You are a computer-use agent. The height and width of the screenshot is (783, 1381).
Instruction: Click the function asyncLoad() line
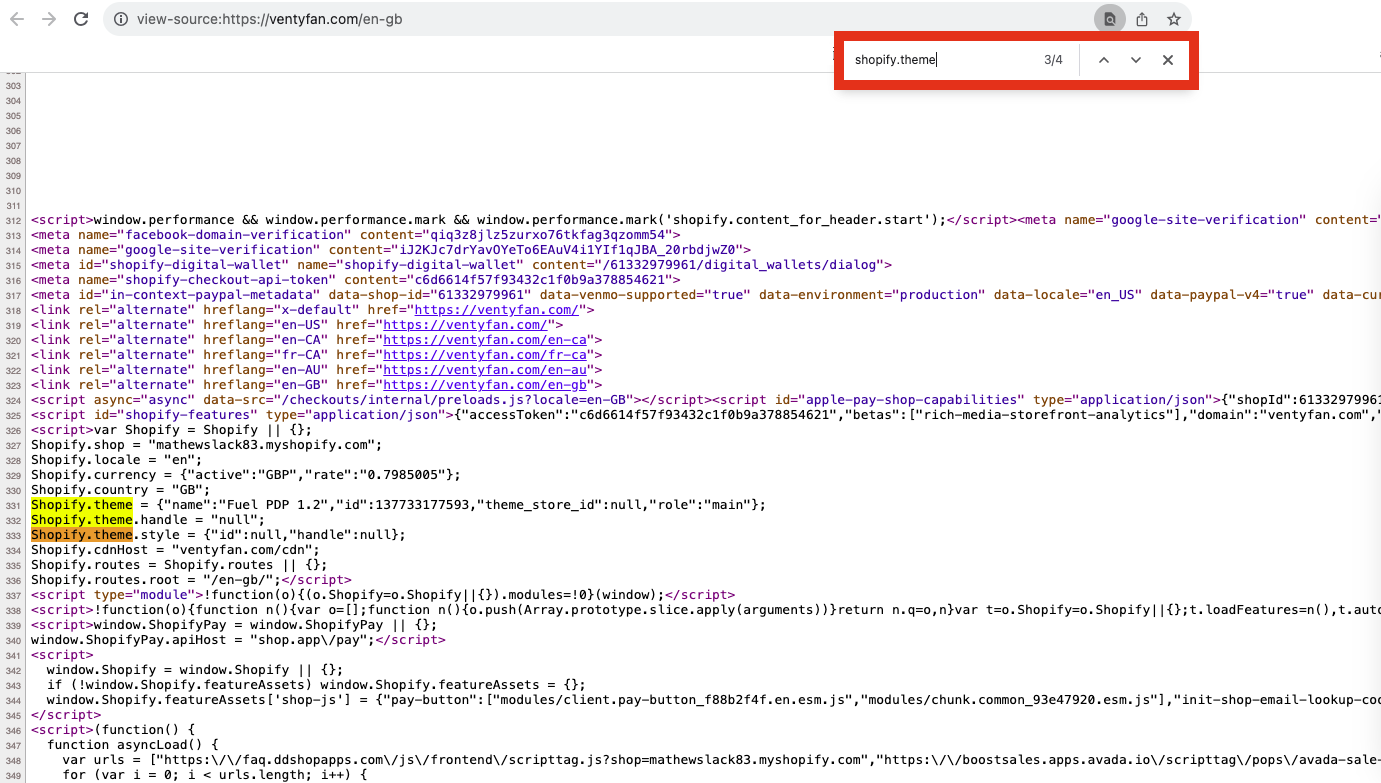click(x=132, y=745)
